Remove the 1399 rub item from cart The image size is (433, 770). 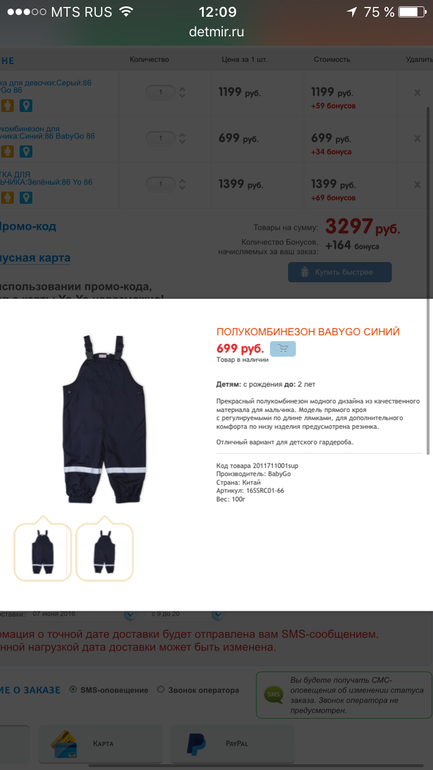417,185
